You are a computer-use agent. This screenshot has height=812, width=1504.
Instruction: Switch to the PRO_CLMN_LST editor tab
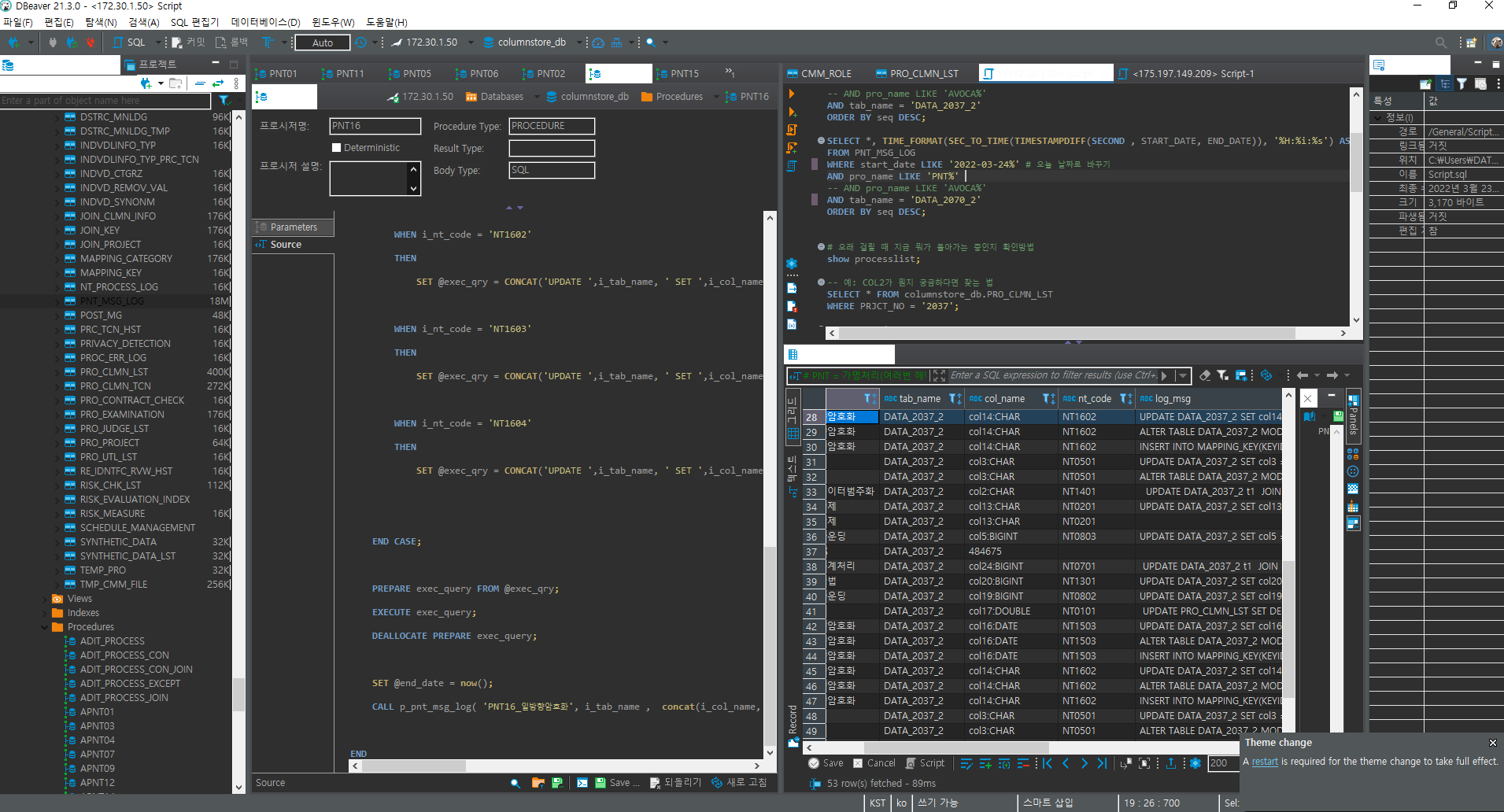tap(917, 74)
